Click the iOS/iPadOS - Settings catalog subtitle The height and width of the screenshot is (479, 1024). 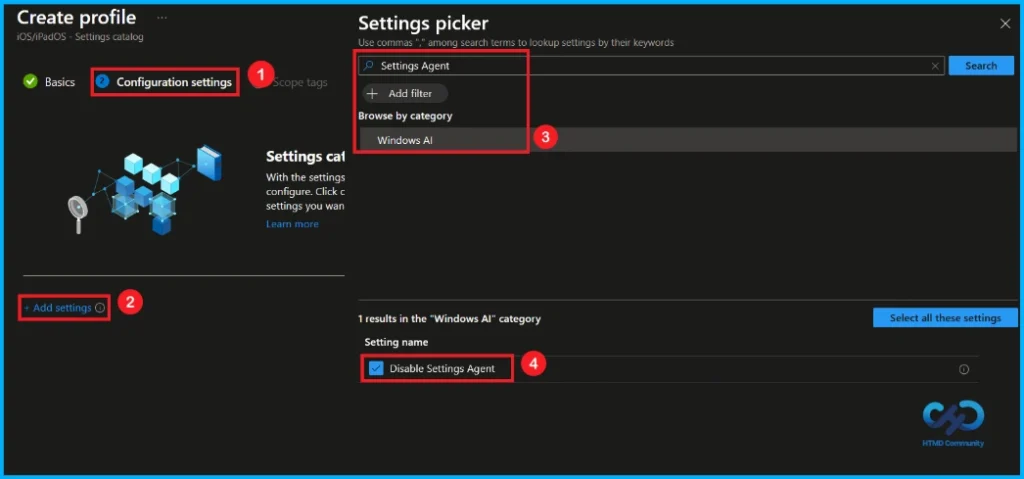pos(80,37)
